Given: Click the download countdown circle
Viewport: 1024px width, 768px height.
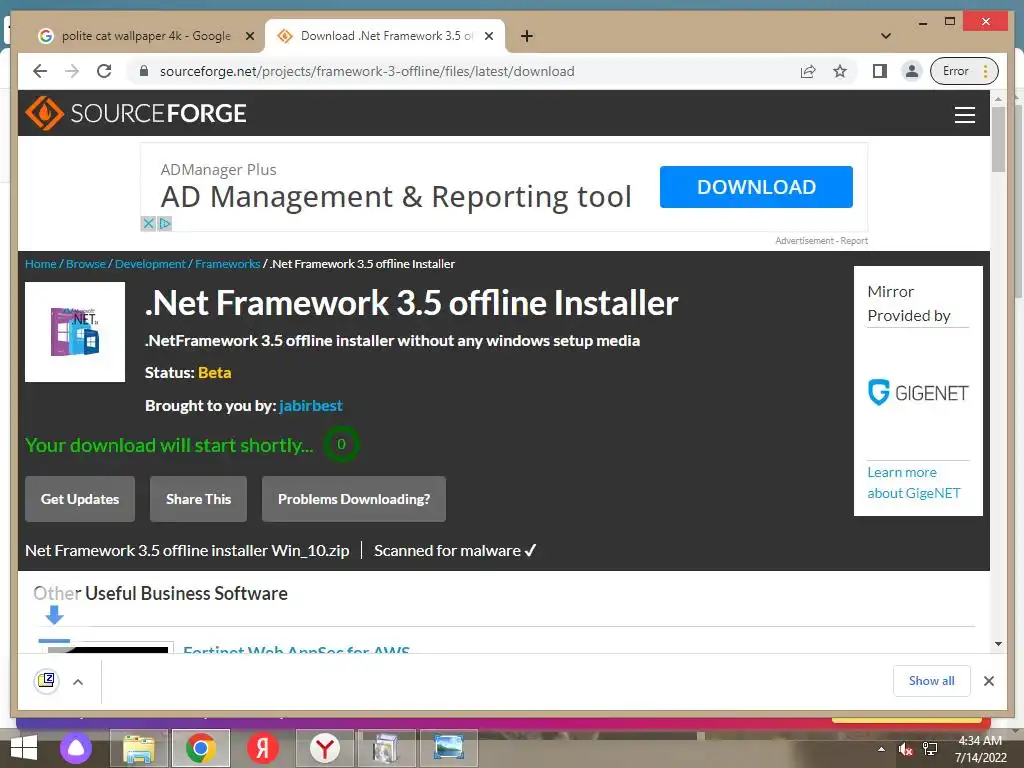Looking at the screenshot, I should click(341, 444).
